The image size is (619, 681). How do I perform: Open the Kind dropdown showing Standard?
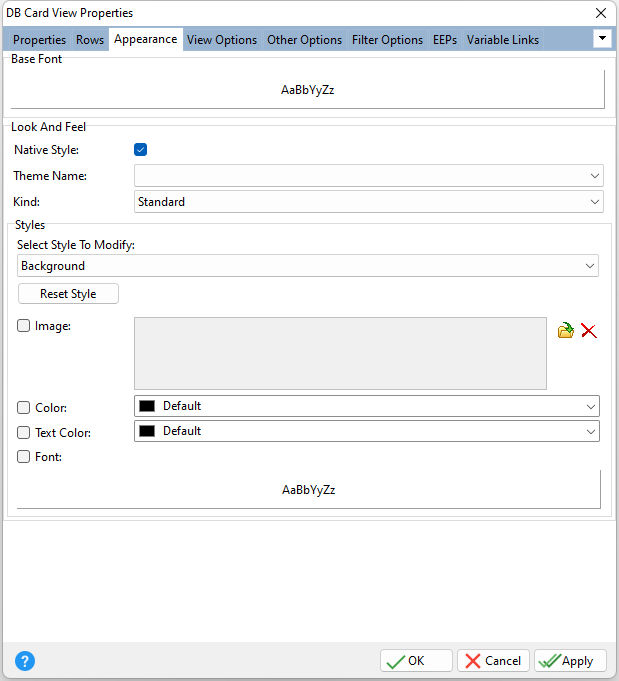point(369,202)
